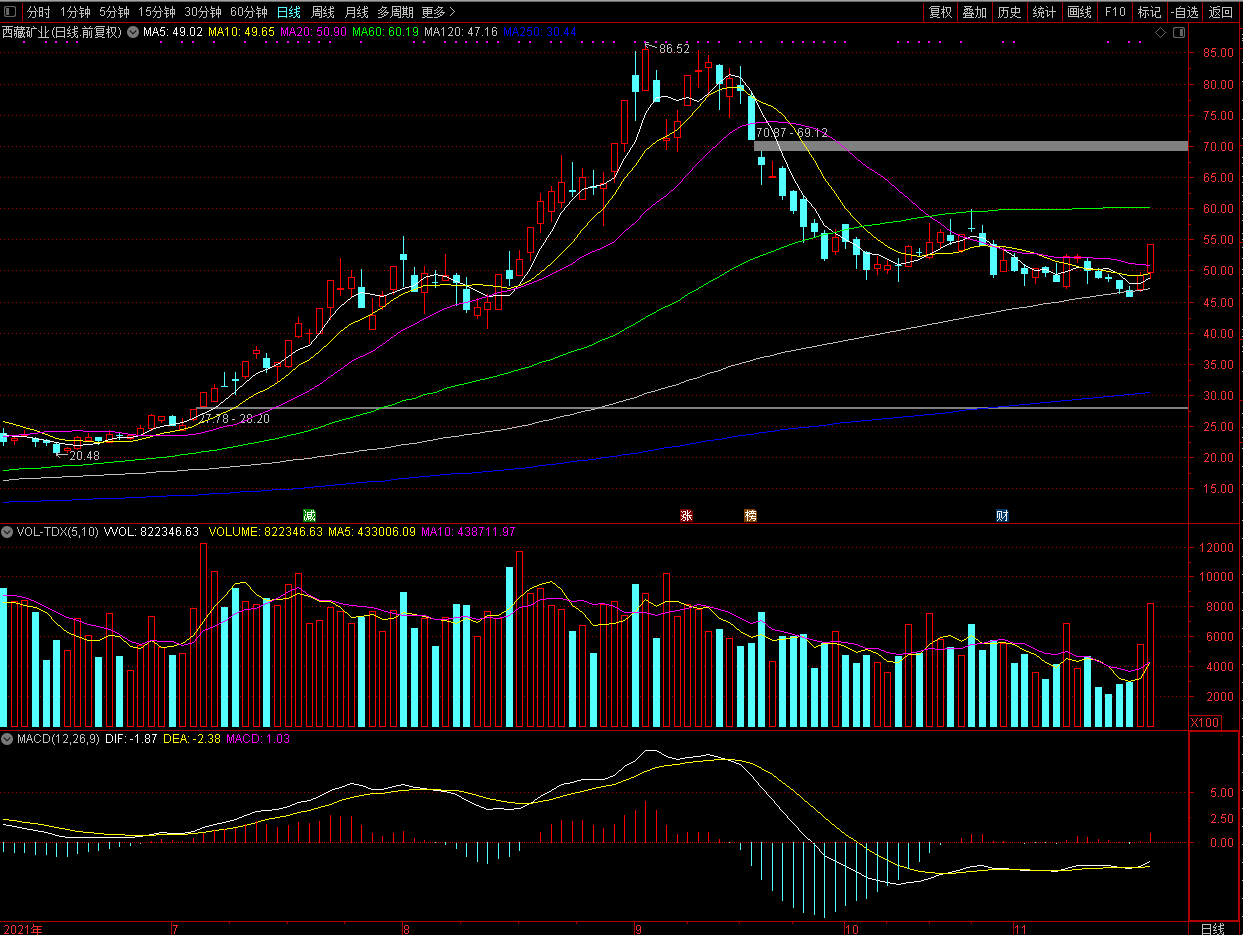This screenshot has width=1243, height=935.
Task: Open the main chart indicator dropdown arrow
Action: point(133,32)
